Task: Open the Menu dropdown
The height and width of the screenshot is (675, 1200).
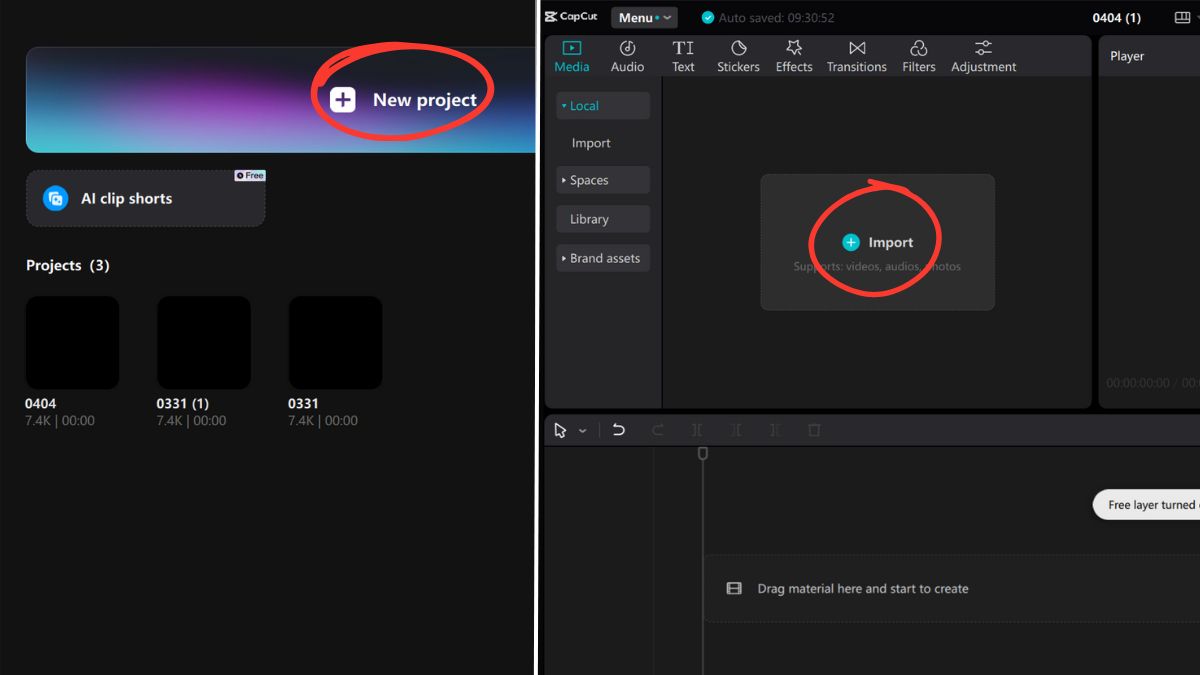Action: pyautogui.click(x=642, y=18)
